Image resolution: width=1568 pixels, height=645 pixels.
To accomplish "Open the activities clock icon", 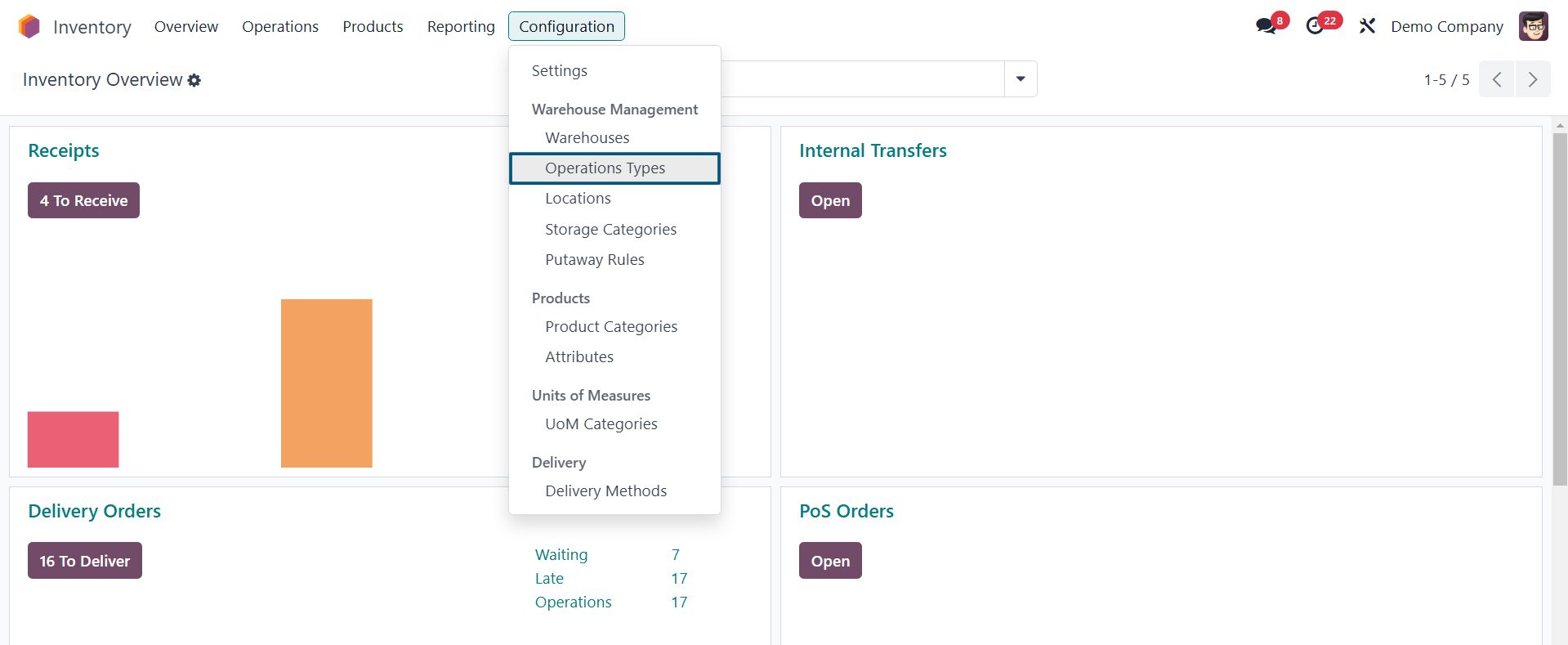I will [x=1315, y=26].
